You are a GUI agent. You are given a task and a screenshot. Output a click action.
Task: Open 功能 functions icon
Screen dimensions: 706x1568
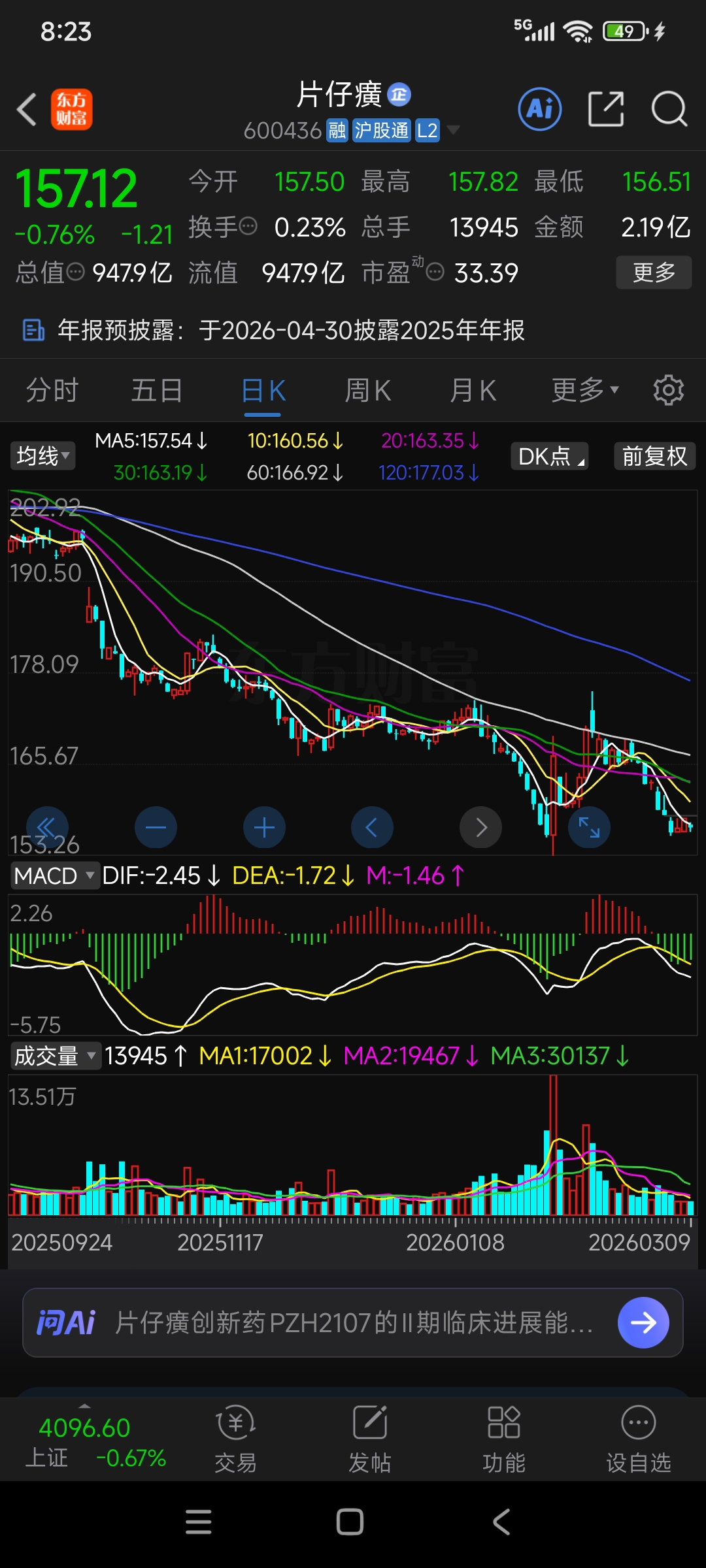(x=504, y=1439)
